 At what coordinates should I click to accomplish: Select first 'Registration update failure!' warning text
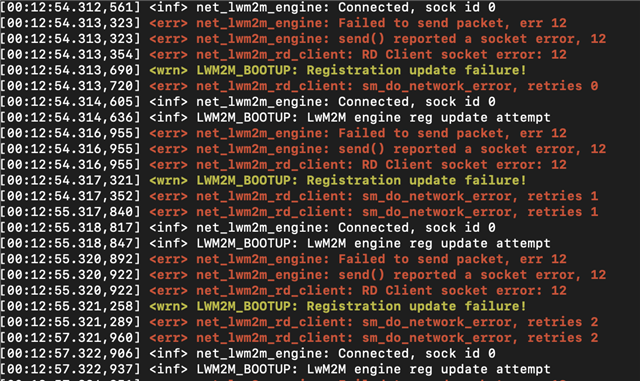pos(416,70)
